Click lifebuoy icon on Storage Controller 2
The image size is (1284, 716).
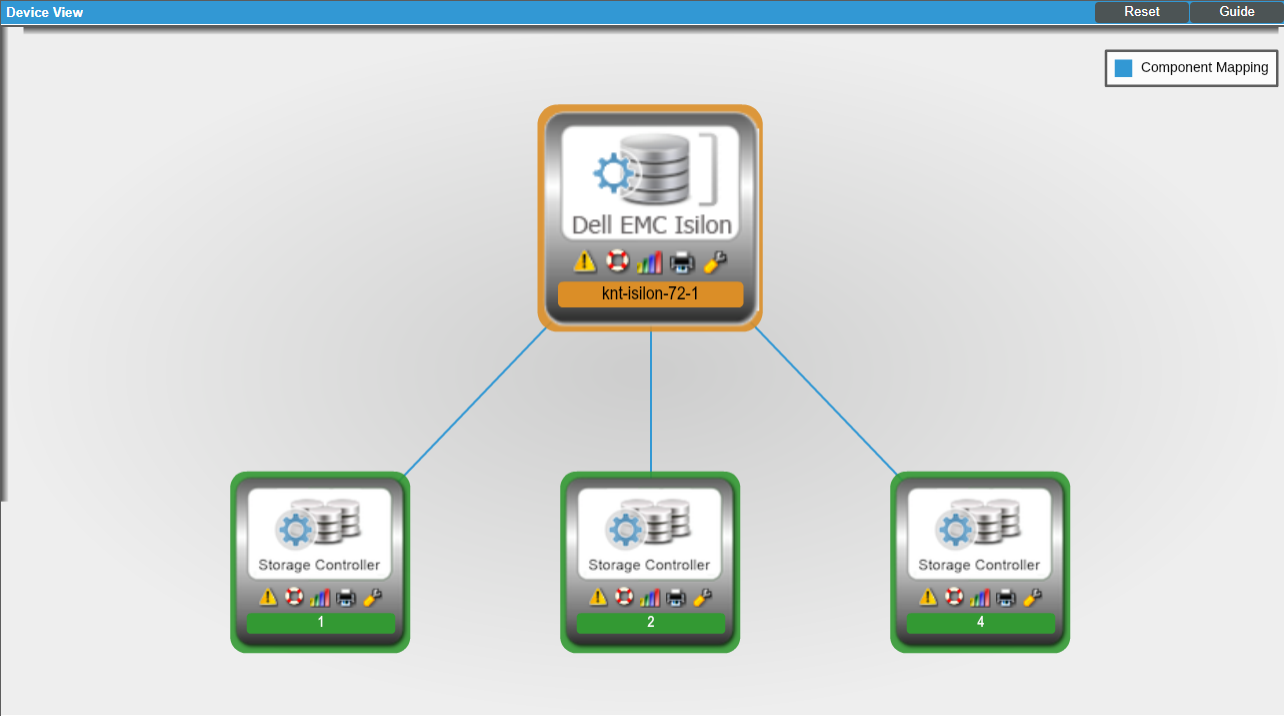[x=624, y=597]
